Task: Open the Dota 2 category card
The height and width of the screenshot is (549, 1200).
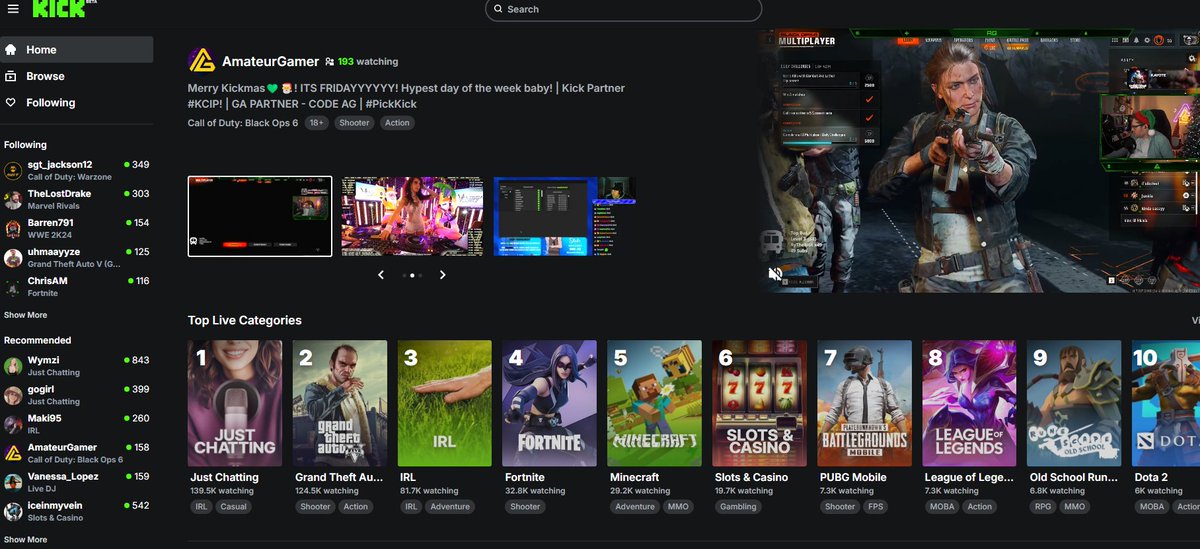Action: pyautogui.click(x=1166, y=403)
